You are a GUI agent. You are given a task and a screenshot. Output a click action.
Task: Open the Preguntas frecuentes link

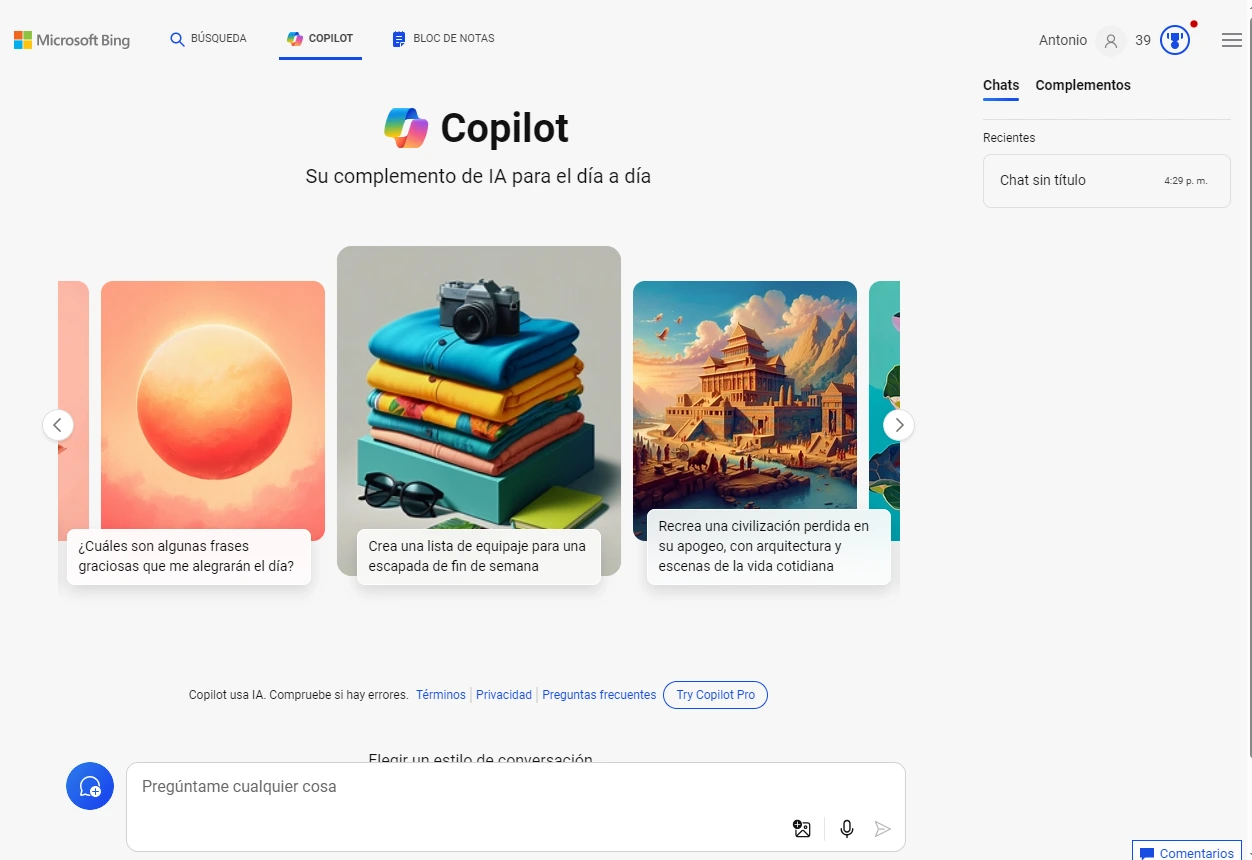click(x=599, y=695)
